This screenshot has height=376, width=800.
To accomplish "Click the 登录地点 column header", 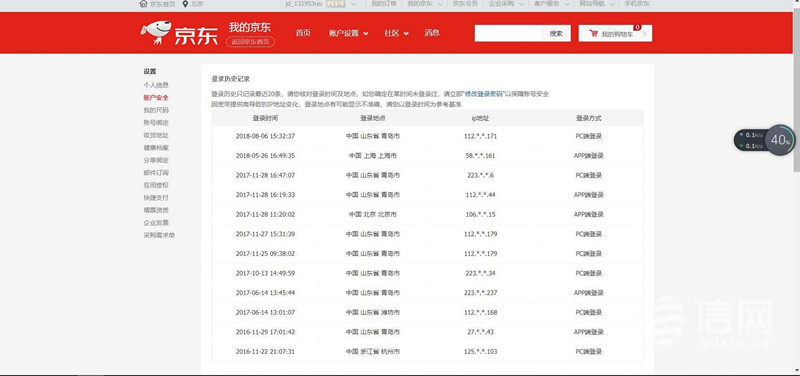I will (372, 118).
